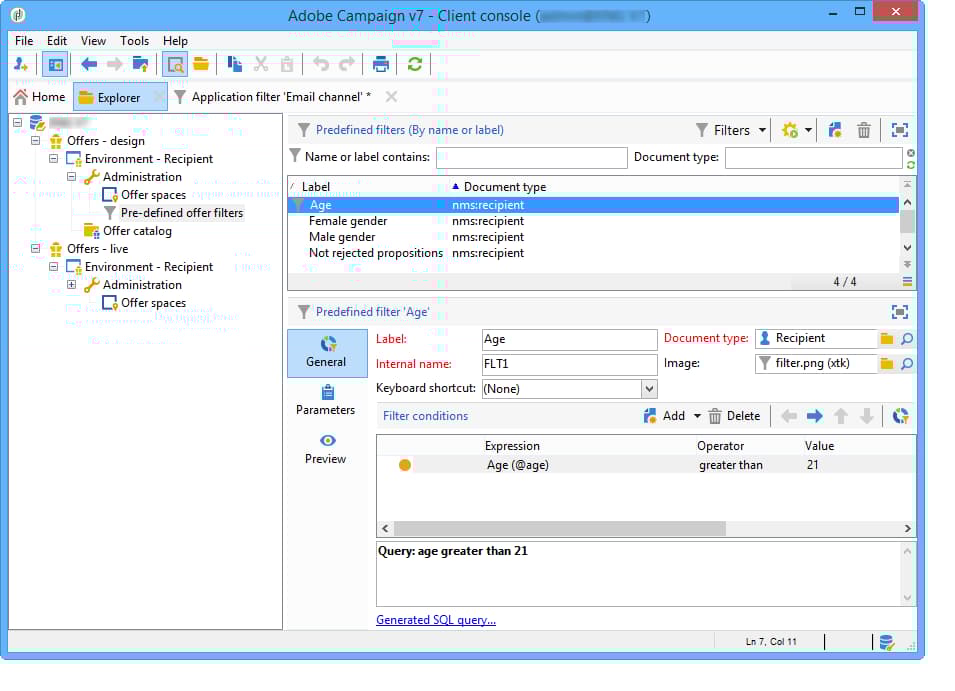Click the folder icon next to Recipient field
This screenshot has width=955, height=691.
pos(886,339)
